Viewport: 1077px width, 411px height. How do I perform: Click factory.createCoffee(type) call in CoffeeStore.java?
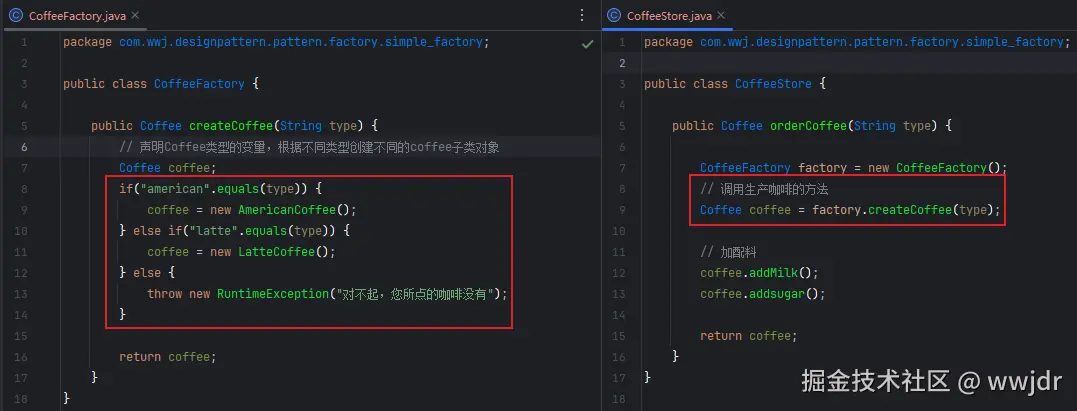tap(903, 210)
